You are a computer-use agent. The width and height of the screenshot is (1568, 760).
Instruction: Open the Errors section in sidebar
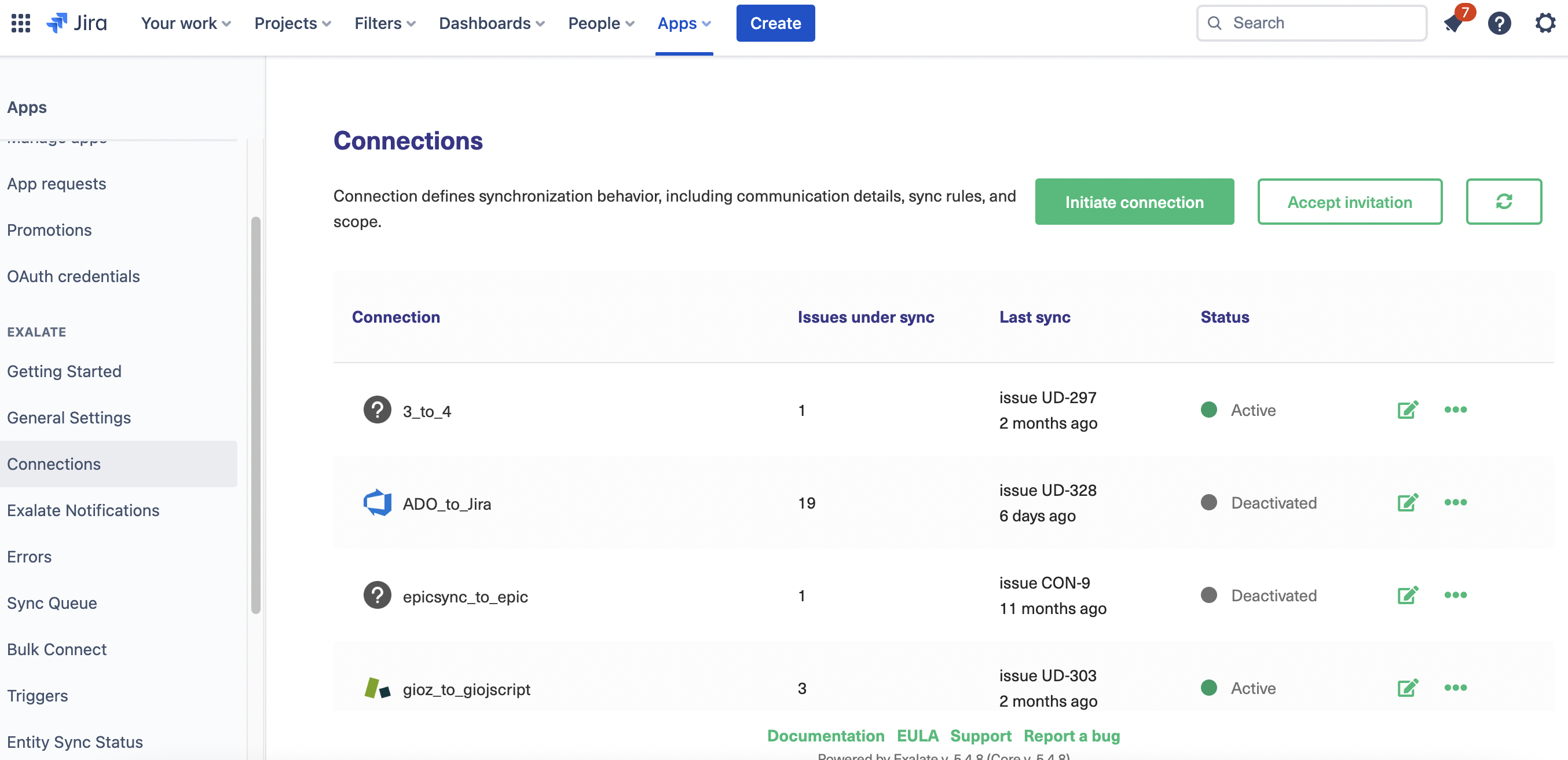29,556
